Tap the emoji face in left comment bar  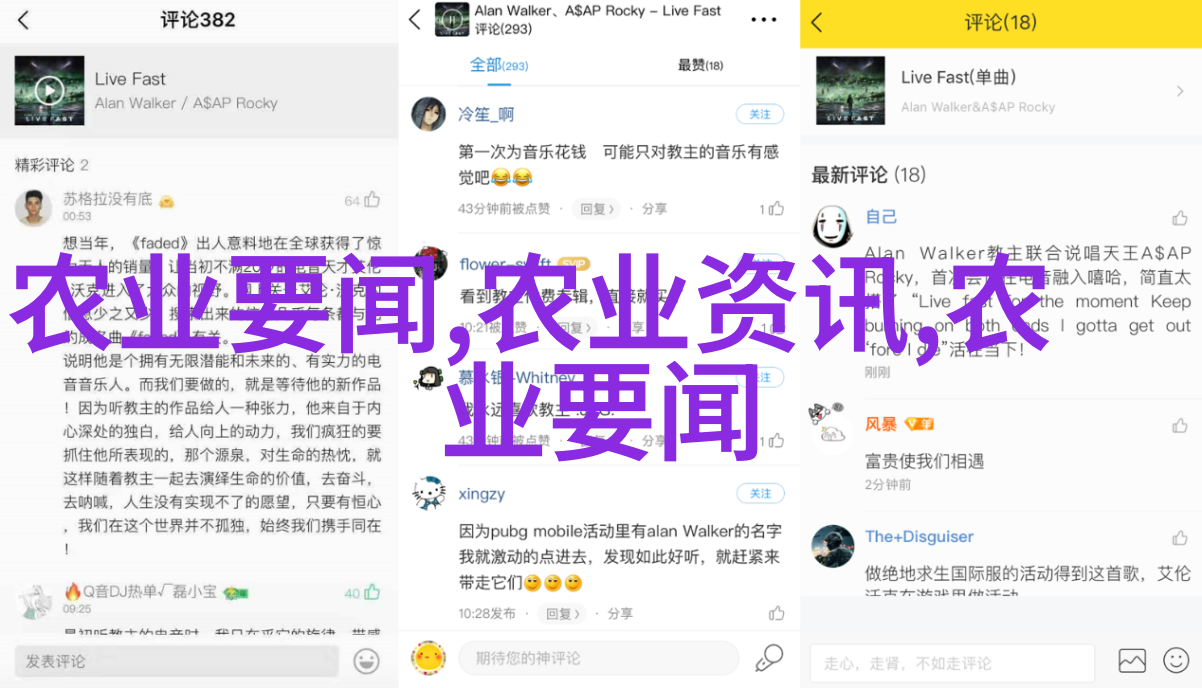[367, 661]
